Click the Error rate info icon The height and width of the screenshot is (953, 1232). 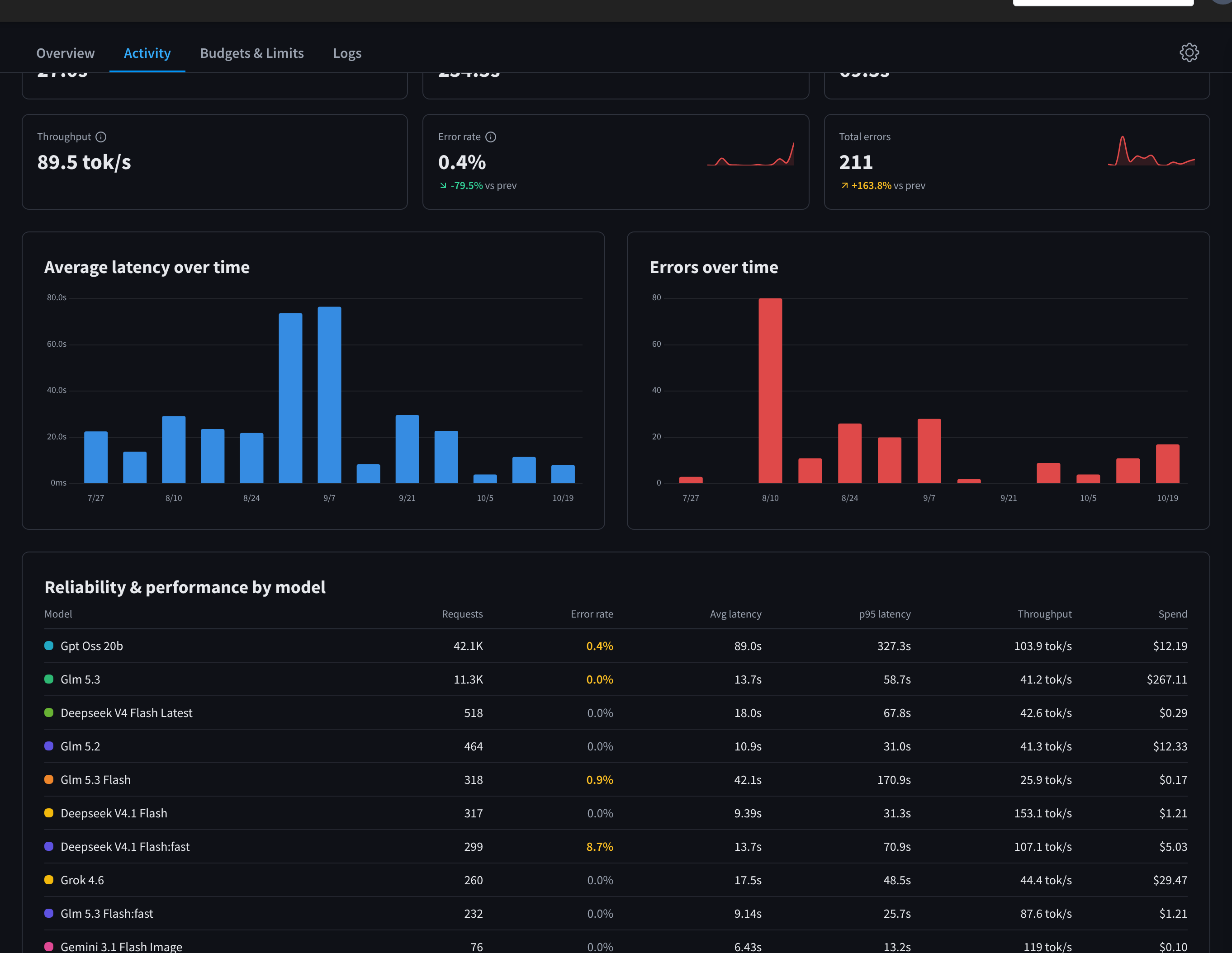[x=491, y=137]
